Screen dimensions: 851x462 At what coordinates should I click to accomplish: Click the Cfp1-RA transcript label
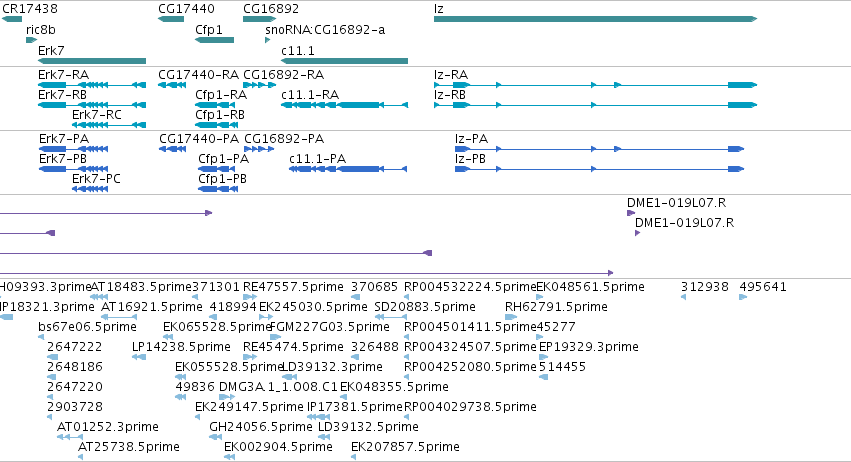point(221,95)
